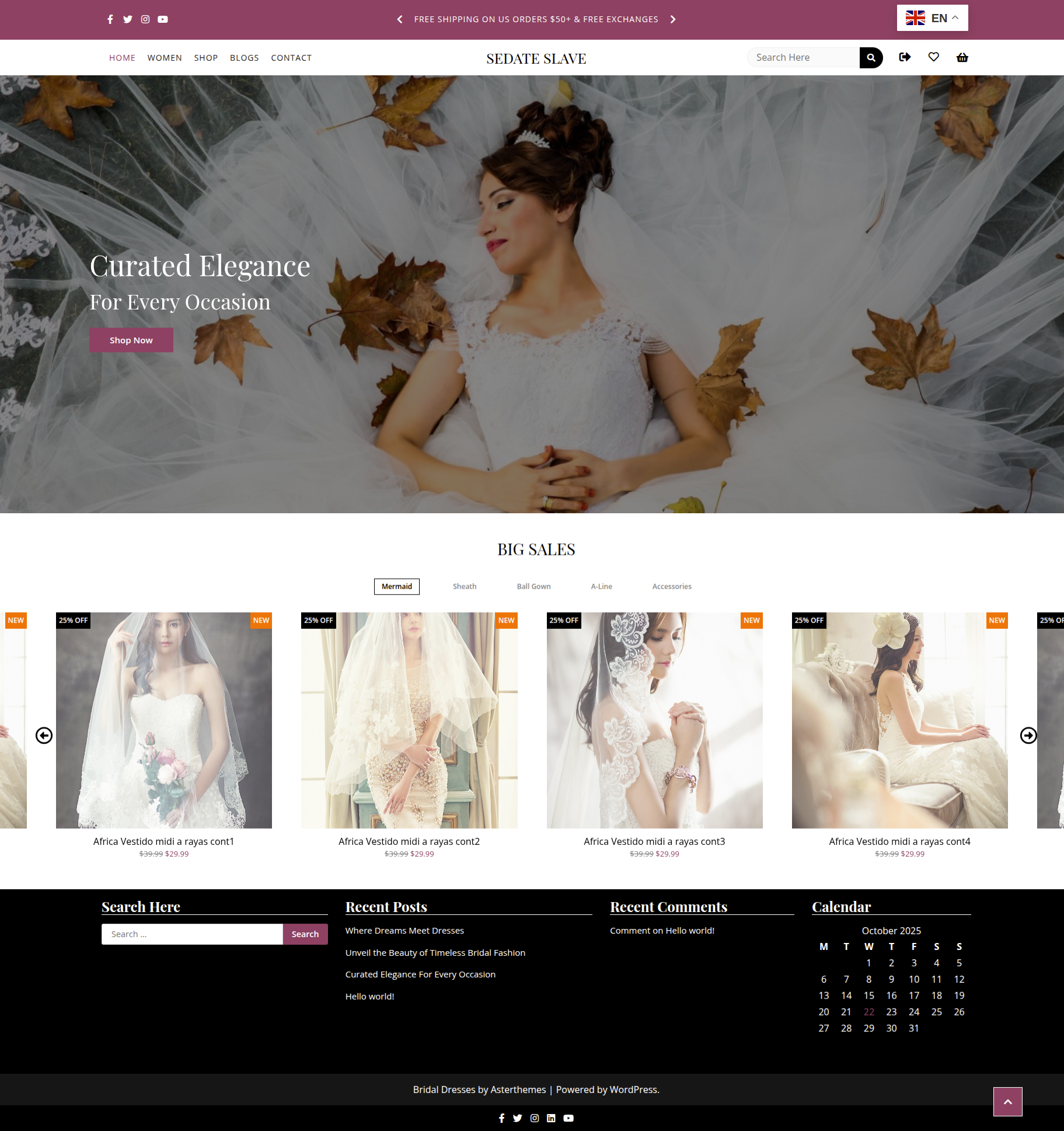Expand the EN language selector
Screen dimensions: 1064x1131
[932, 18]
